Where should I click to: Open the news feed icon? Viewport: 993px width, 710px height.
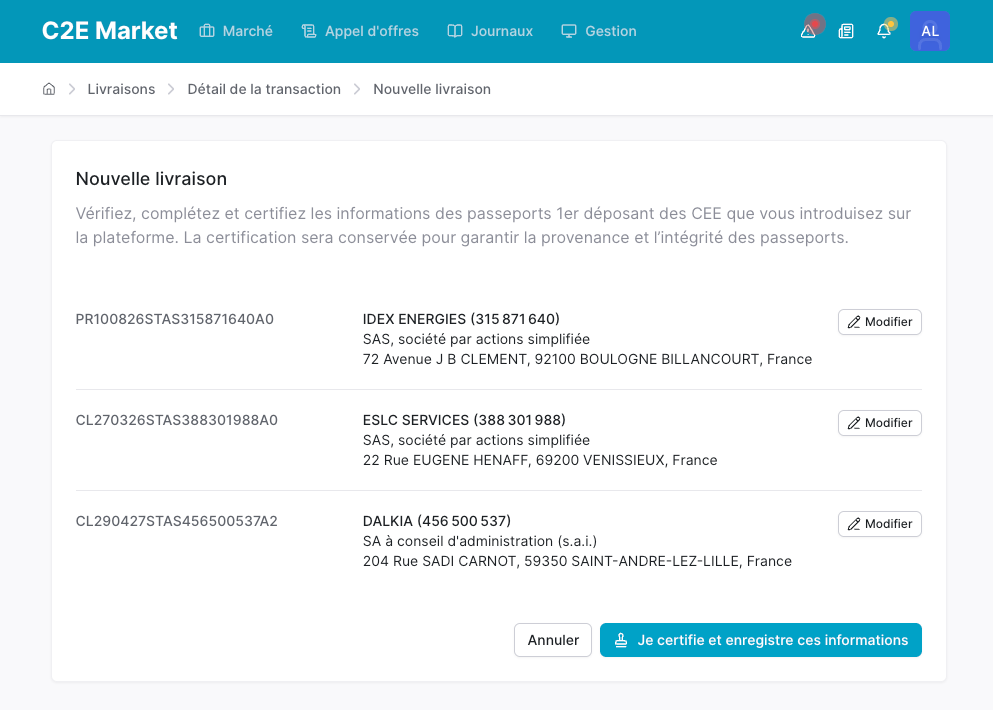coord(846,31)
